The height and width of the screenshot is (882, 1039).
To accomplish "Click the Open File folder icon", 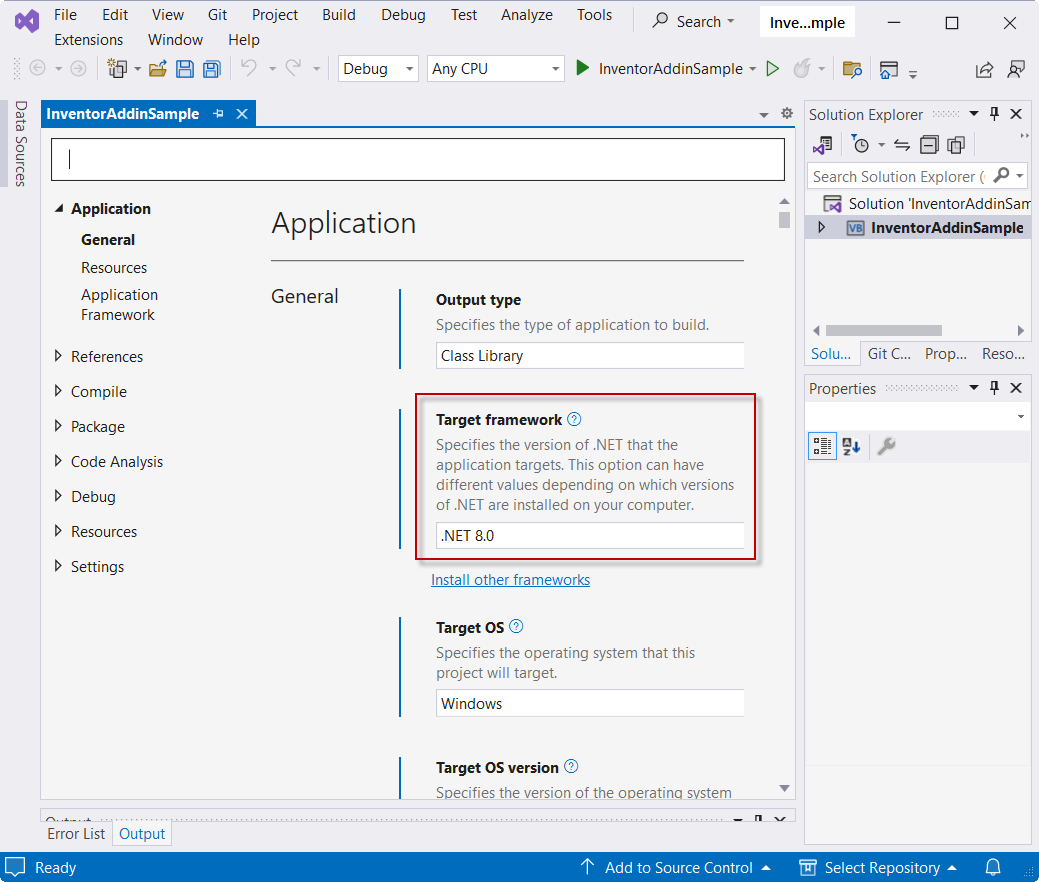I will [158, 68].
